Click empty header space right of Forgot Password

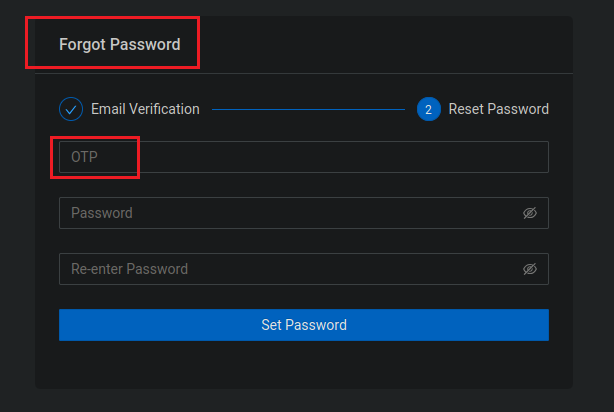(380, 45)
